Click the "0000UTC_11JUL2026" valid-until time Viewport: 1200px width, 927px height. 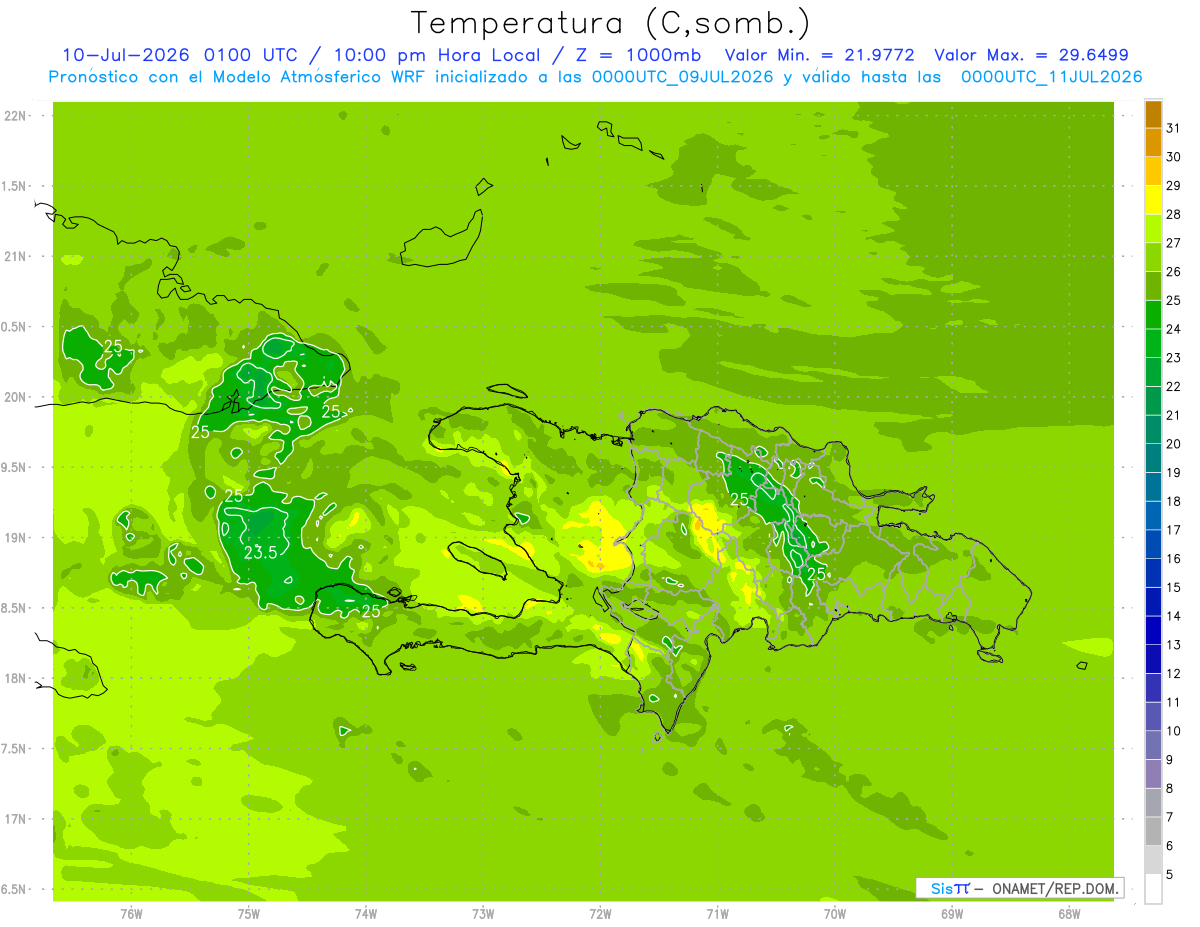(1052, 77)
